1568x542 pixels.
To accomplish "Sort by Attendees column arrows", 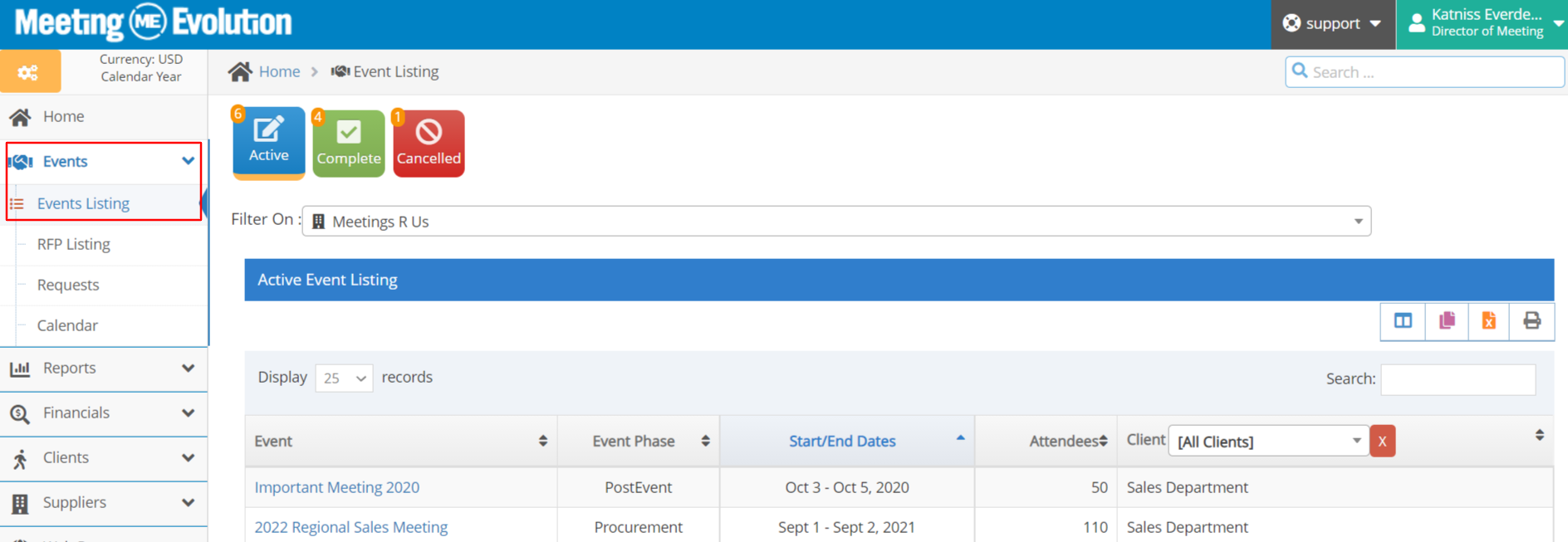I will click(1103, 441).
